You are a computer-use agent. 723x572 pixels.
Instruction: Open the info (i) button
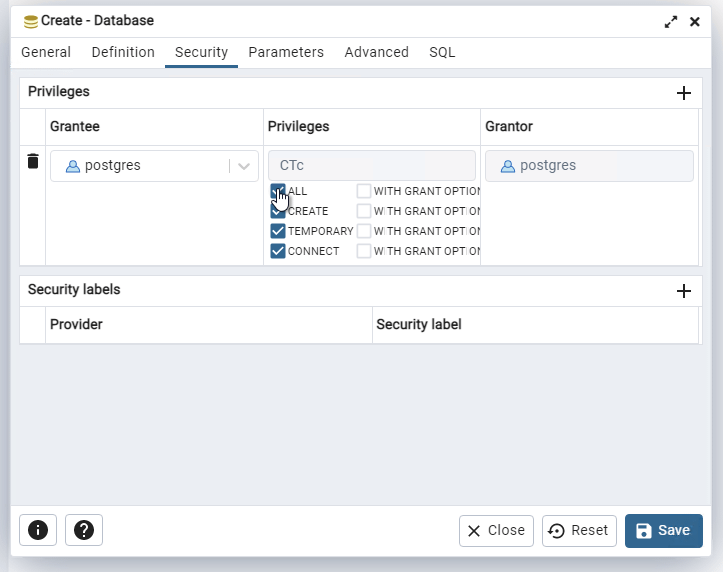[38, 530]
